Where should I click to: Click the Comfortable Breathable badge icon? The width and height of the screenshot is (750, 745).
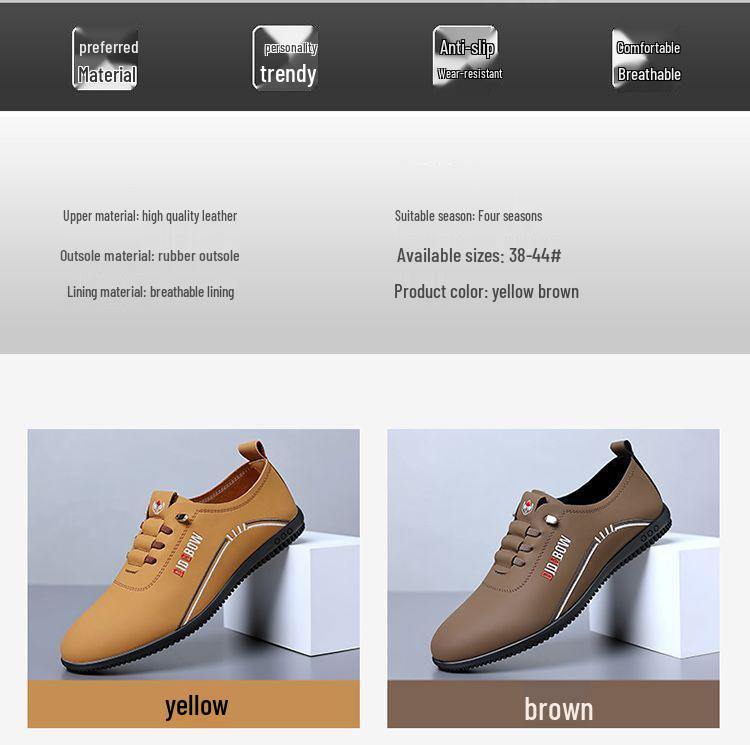click(646, 58)
